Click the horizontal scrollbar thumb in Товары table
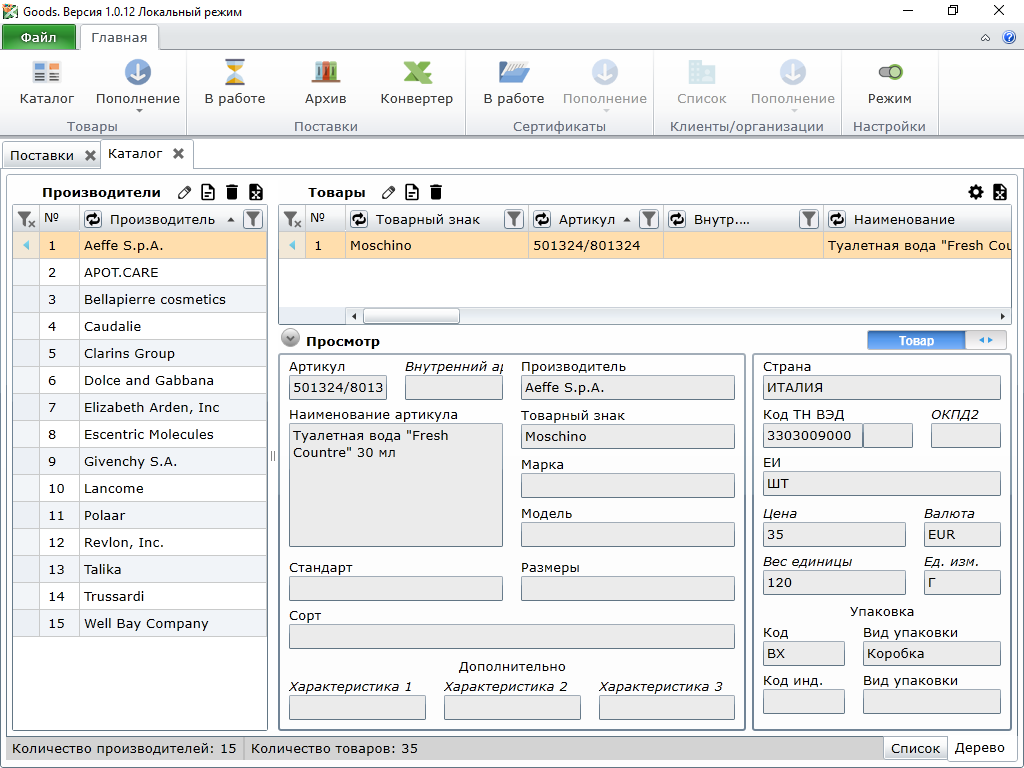Screen dimensions: 1024x768 pyautogui.click(x=411, y=316)
